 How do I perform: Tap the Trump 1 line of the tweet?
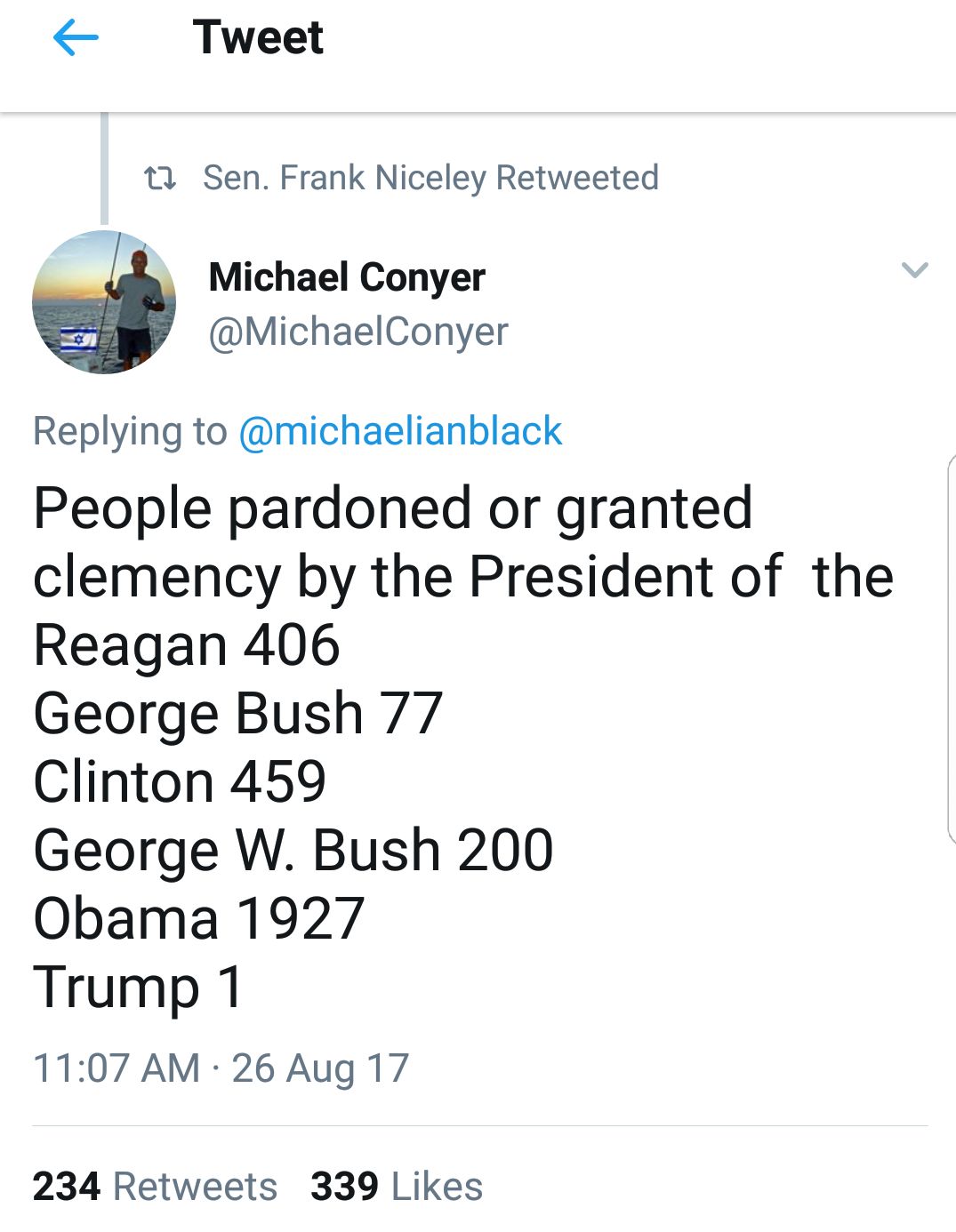pyautogui.click(x=138, y=988)
